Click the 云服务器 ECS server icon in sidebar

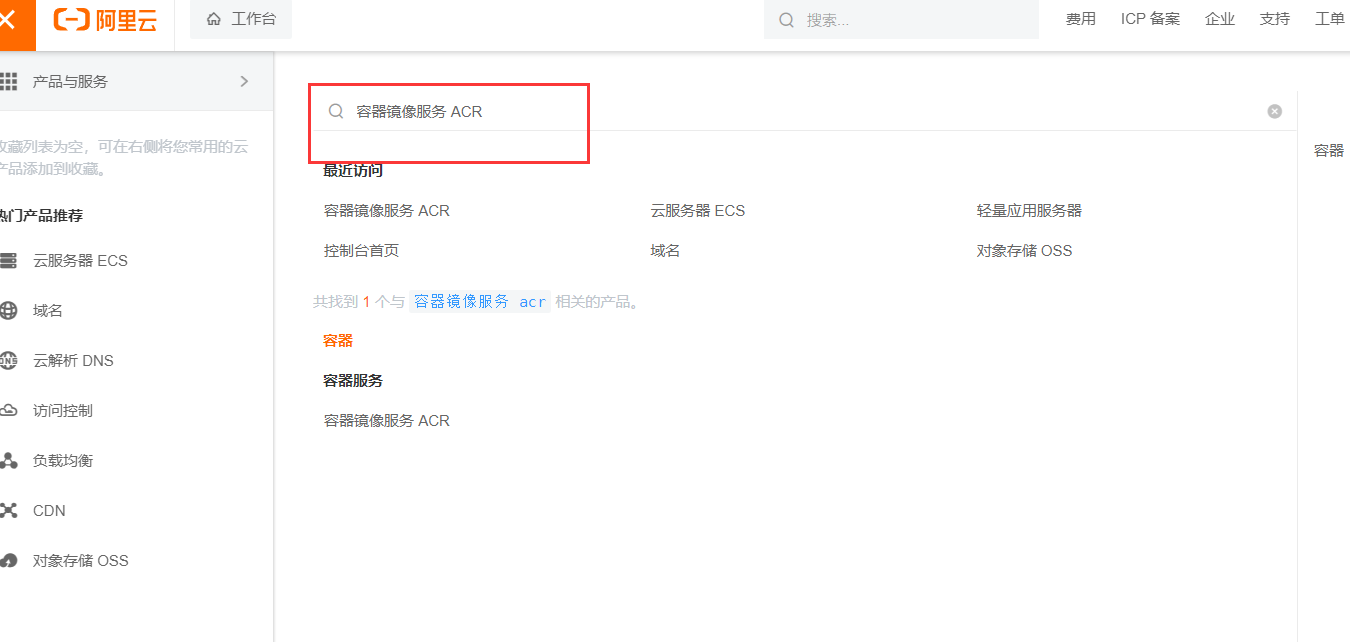8,261
